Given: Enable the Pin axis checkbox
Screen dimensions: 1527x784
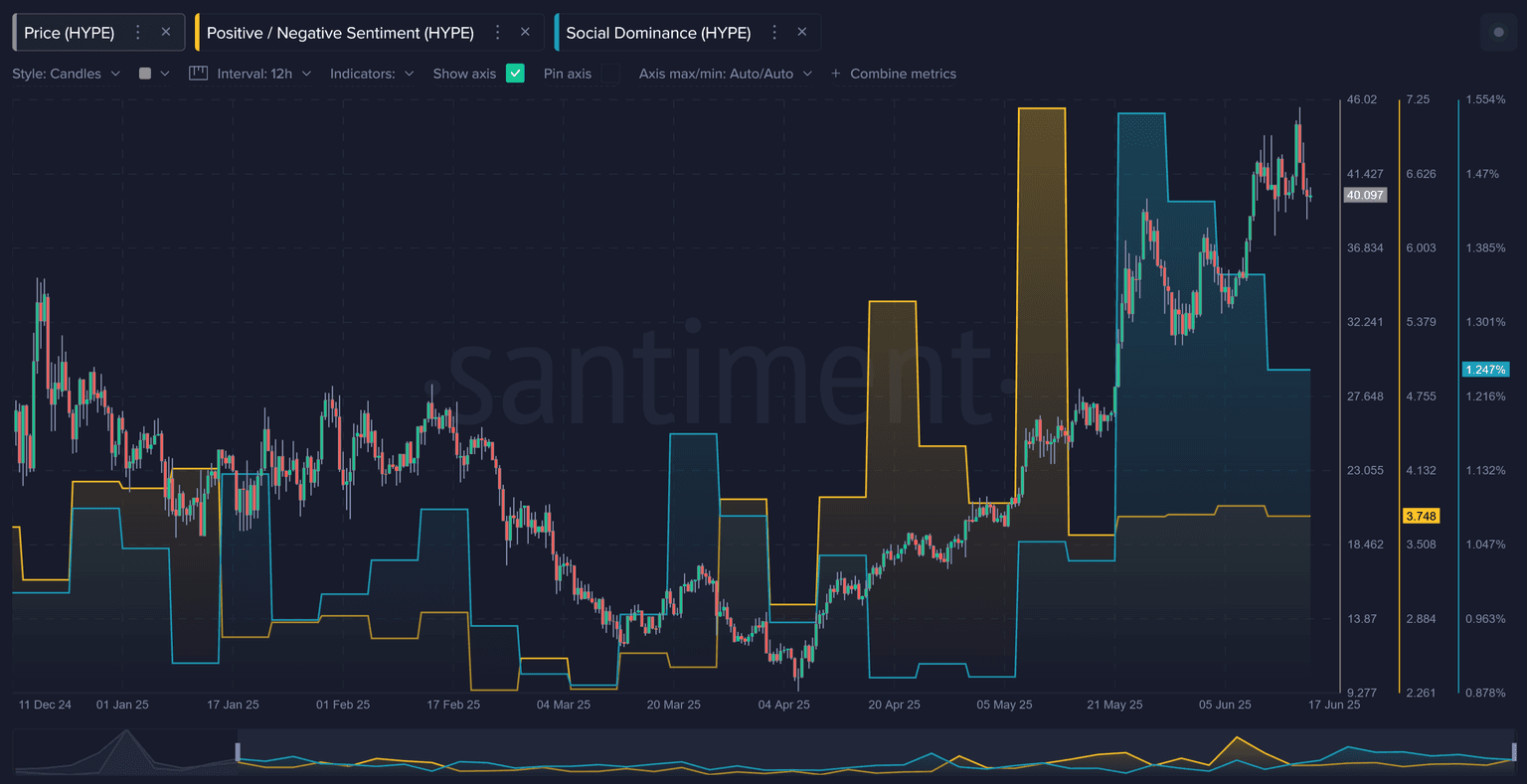Looking at the screenshot, I should point(610,74).
